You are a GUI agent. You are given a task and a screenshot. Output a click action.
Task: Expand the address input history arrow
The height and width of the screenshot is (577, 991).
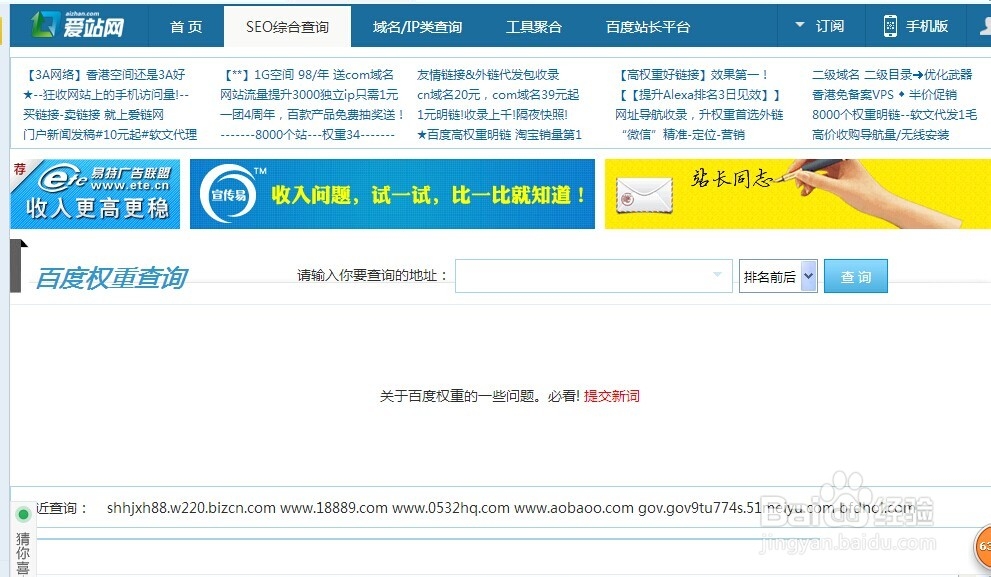pos(717,274)
